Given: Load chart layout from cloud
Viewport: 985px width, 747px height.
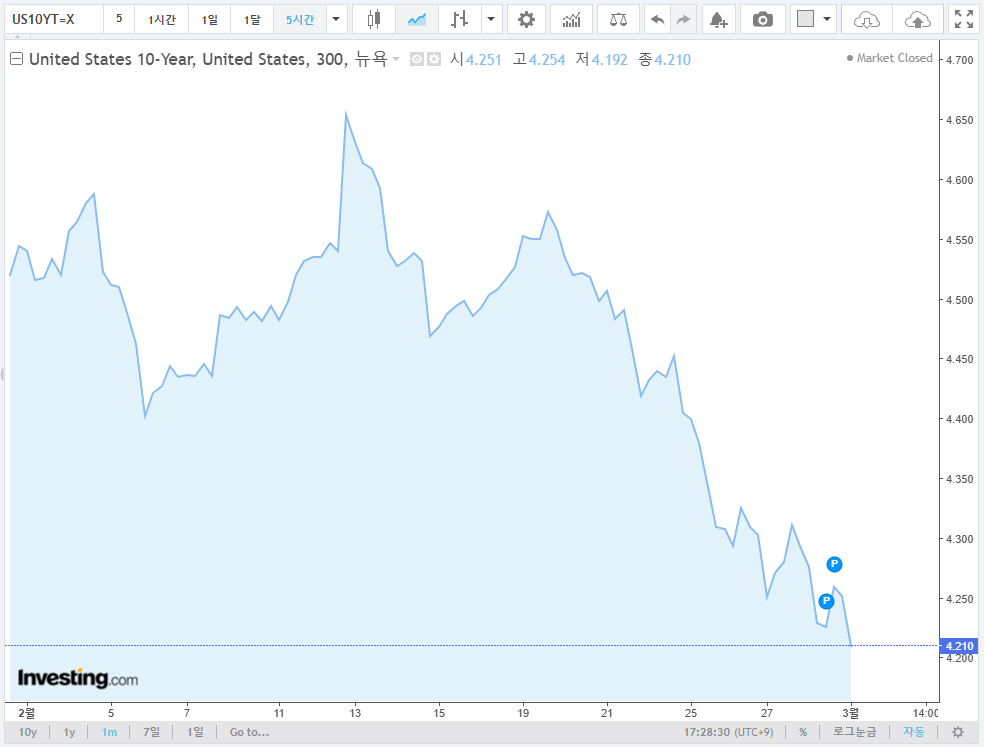Looking at the screenshot, I should pos(867,19).
